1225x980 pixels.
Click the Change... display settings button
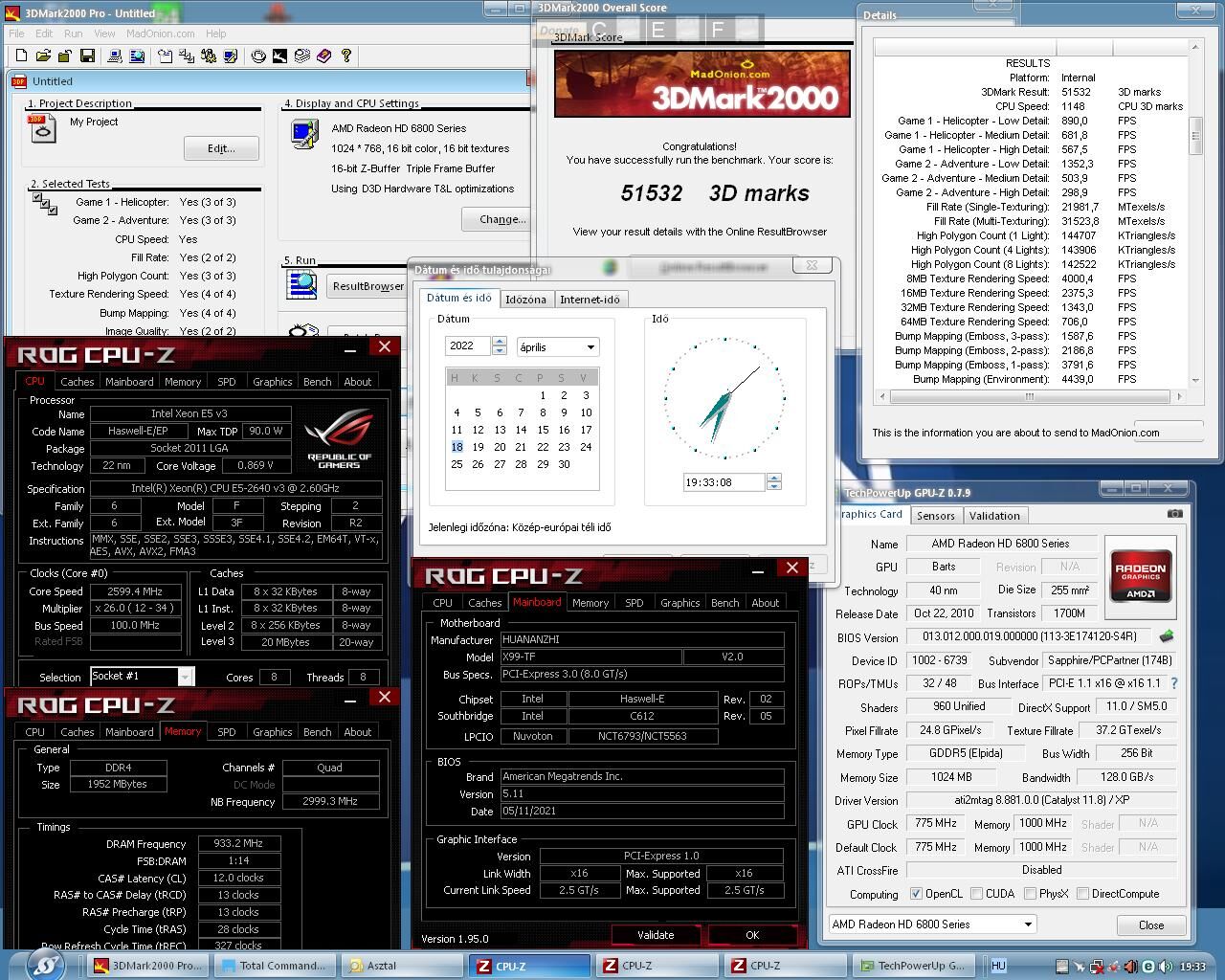pyautogui.click(x=499, y=219)
